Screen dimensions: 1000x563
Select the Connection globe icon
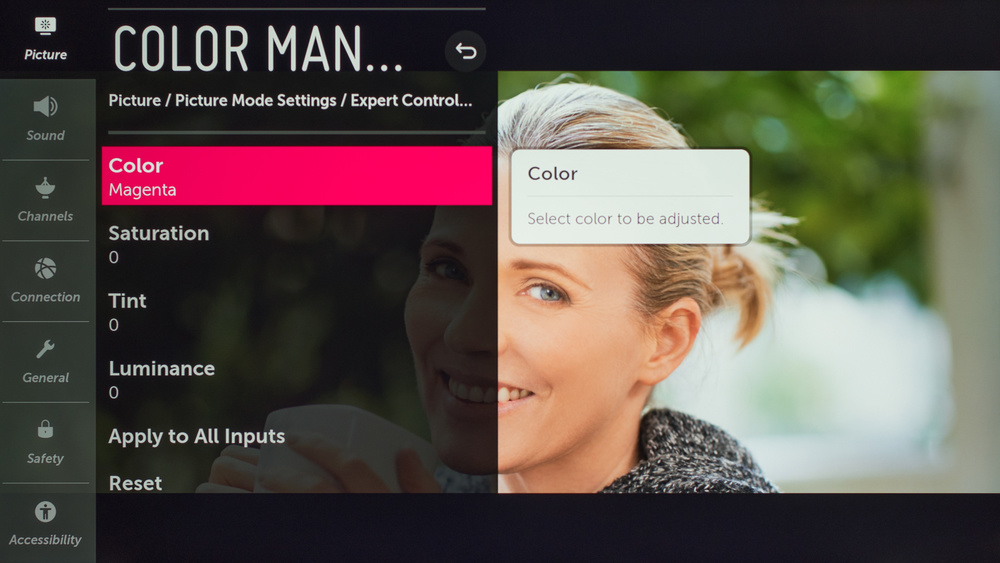45,268
